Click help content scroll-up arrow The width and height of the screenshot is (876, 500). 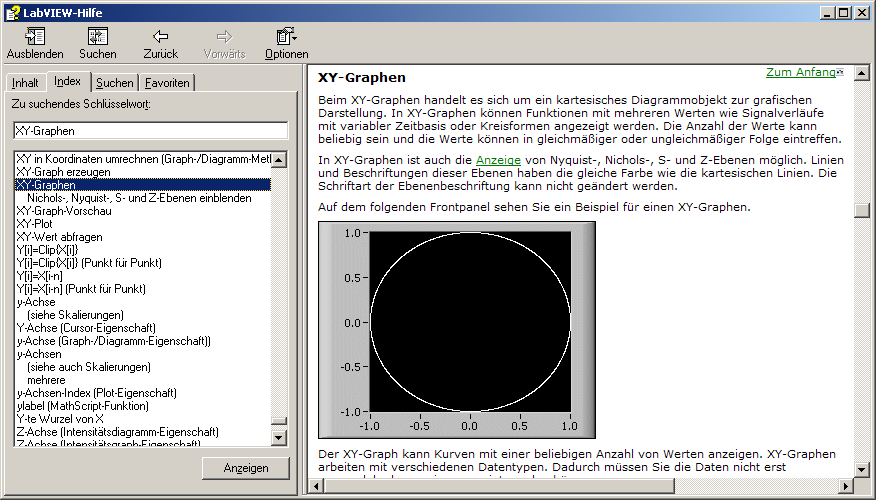coord(862,72)
